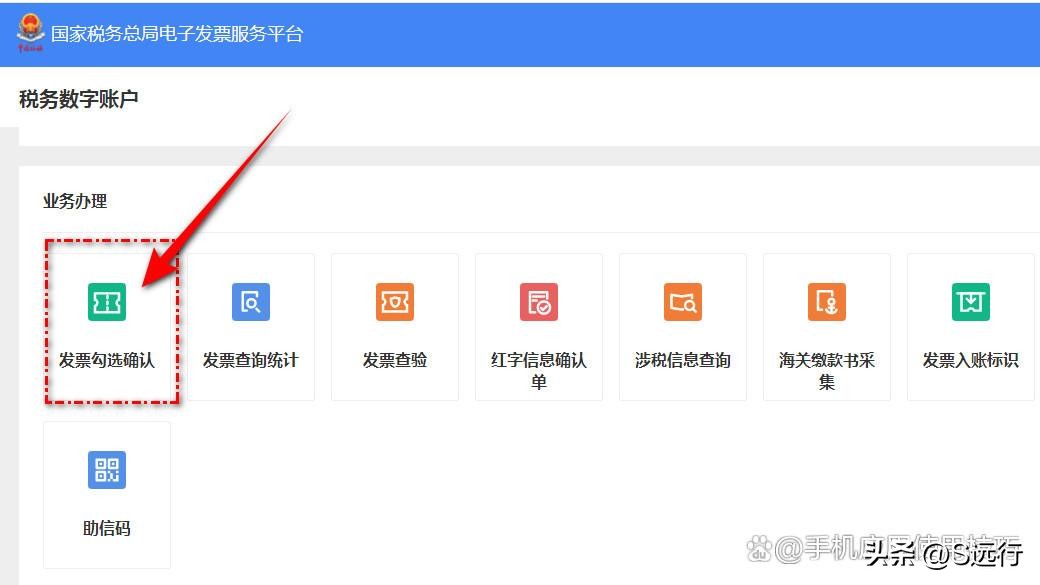
Task: Click the 海关缴款书采集 customs collection icon
Action: point(826,302)
